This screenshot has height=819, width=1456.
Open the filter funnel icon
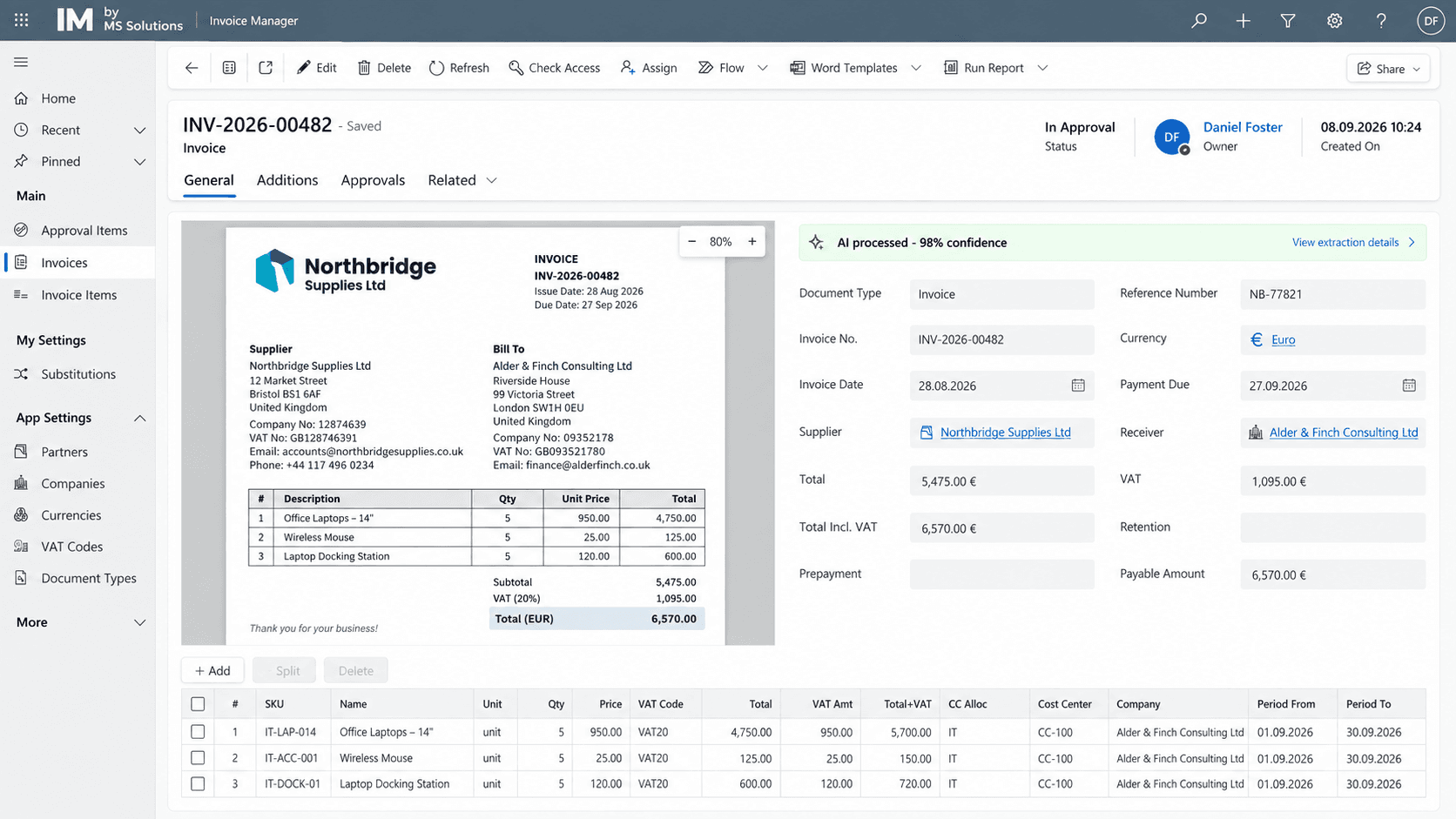click(x=1288, y=20)
